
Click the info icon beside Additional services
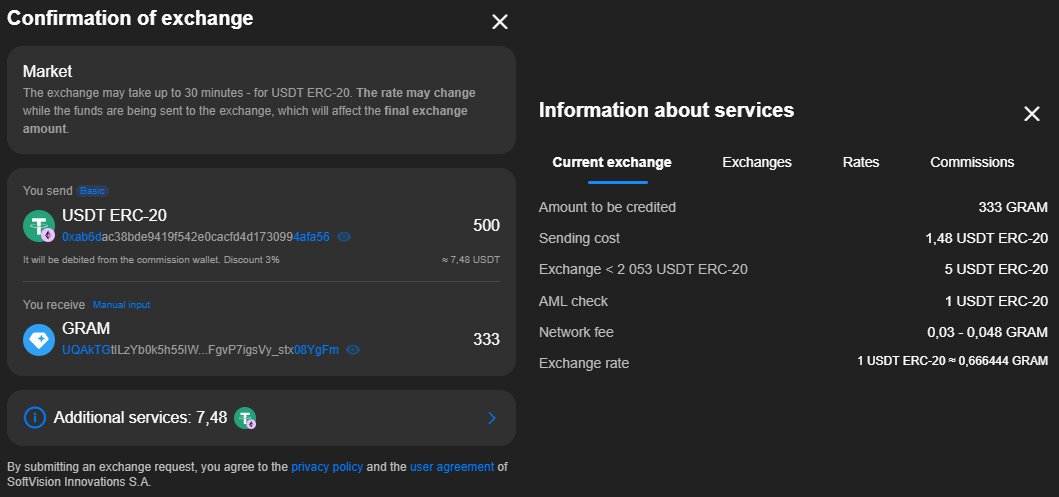point(34,418)
